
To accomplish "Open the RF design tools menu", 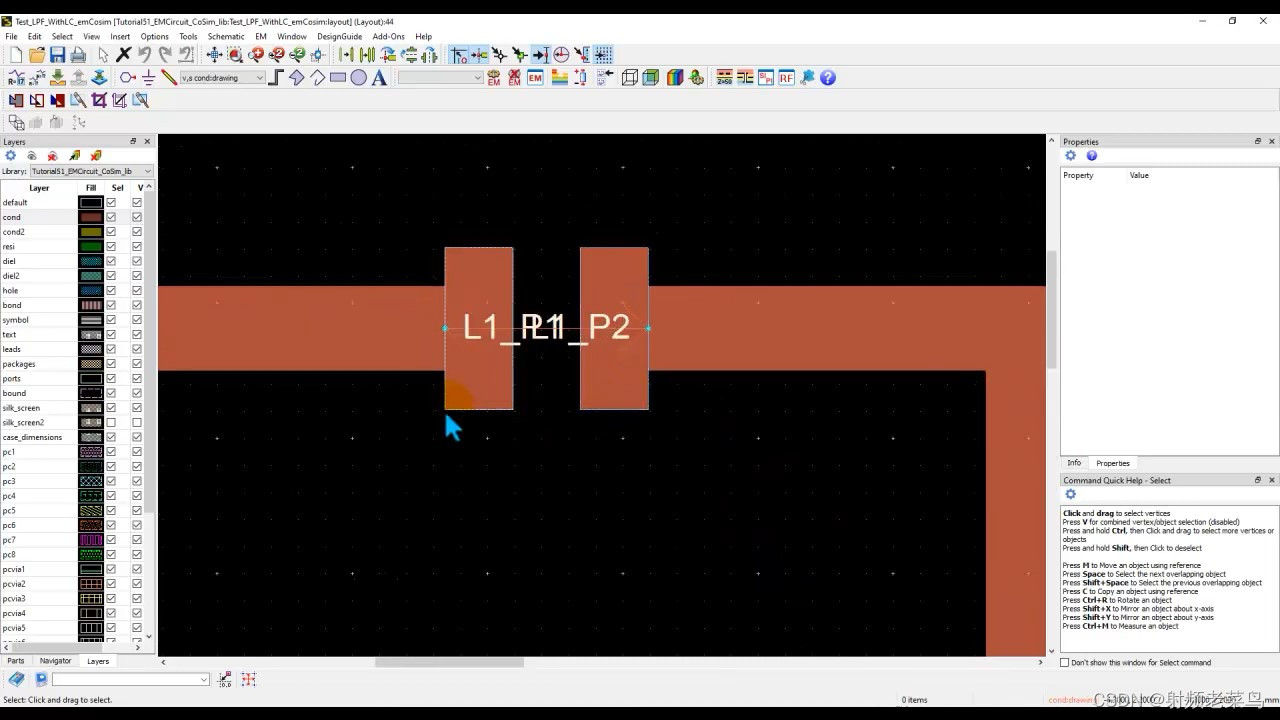I will click(786, 77).
